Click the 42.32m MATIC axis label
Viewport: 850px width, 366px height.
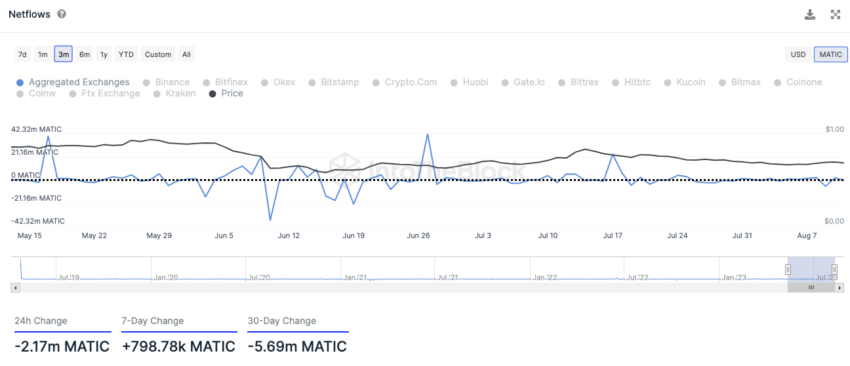pyautogui.click(x=36, y=130)
